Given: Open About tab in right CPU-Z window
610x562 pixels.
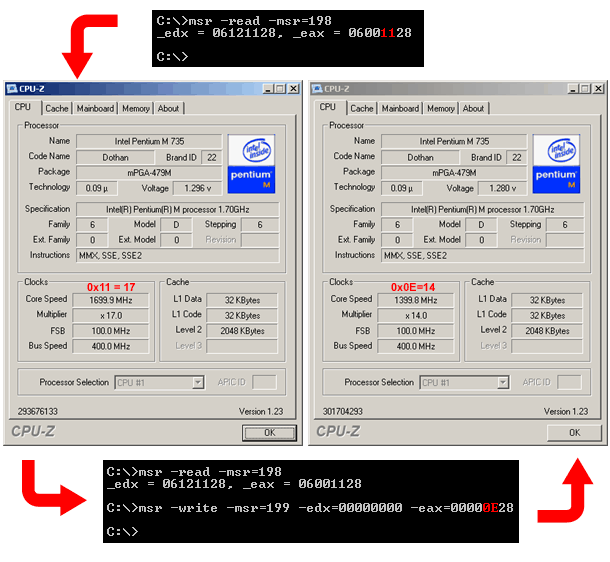Looking at the screenshot, I should click(473, 109).
